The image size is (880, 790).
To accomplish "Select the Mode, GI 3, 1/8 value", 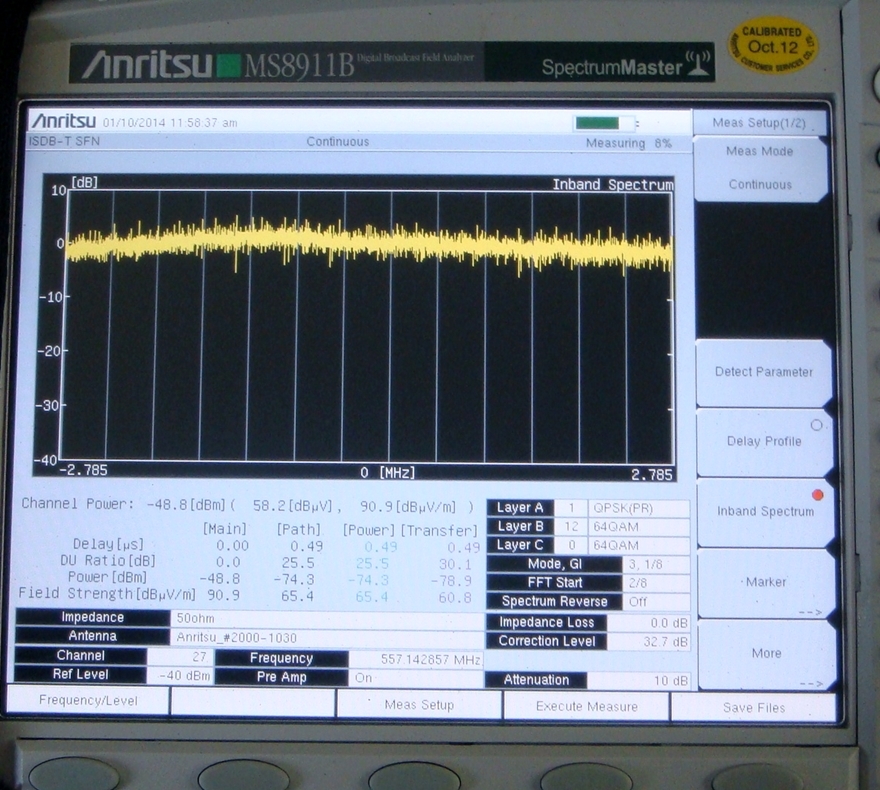I will pos(657,564).
